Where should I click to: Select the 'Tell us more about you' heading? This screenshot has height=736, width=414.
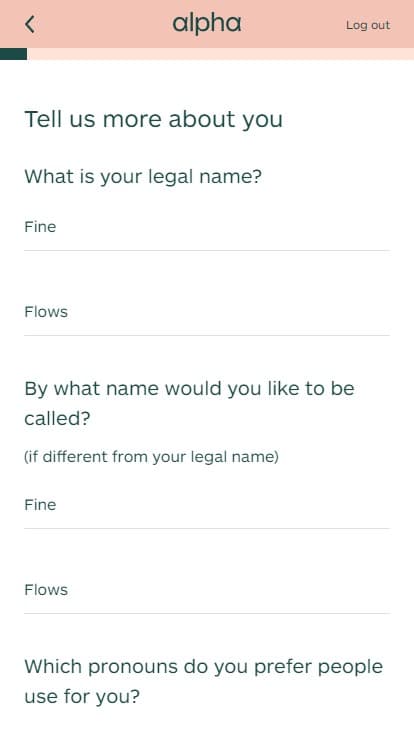point(153,119)
